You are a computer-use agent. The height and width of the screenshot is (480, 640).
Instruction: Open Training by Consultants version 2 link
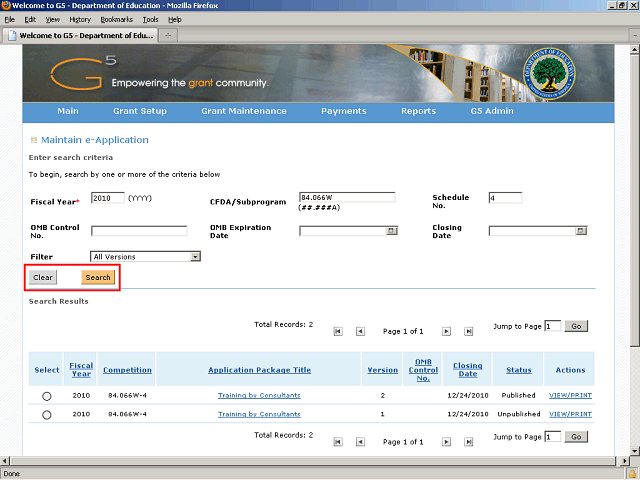click(259, 396)
